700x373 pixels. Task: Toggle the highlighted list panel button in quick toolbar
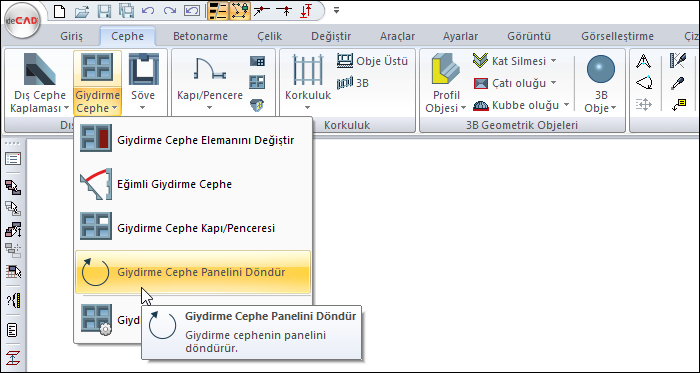218,11
